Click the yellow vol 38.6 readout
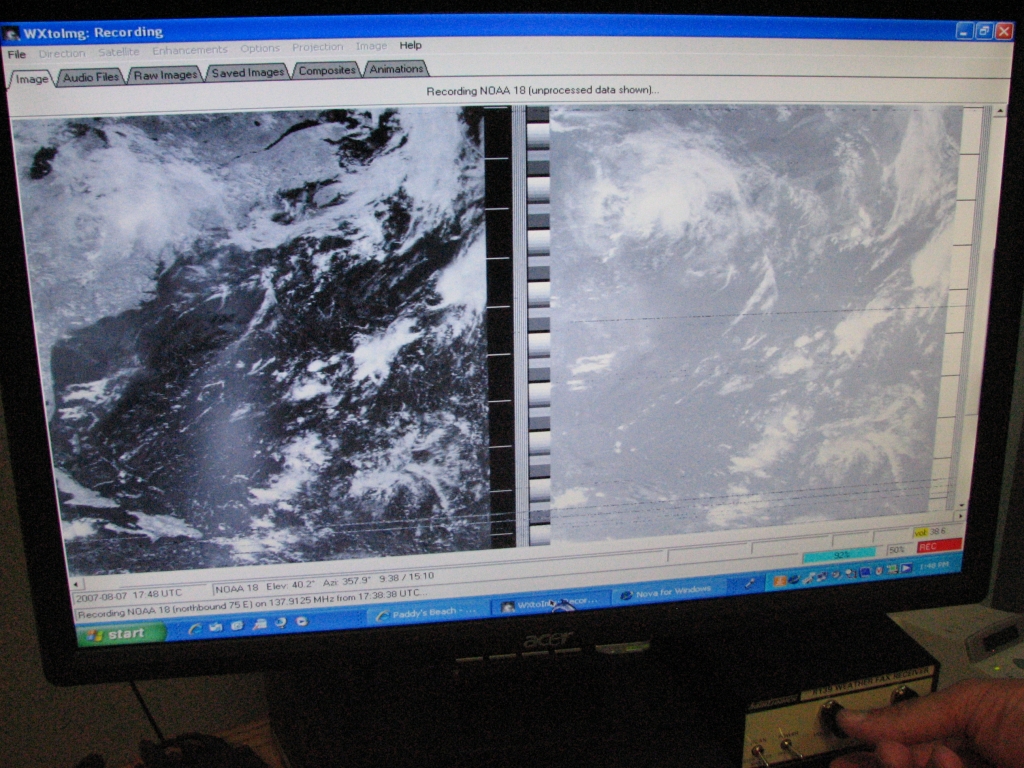This screenshot has width=1024, height=768. (x=931, y=532)
